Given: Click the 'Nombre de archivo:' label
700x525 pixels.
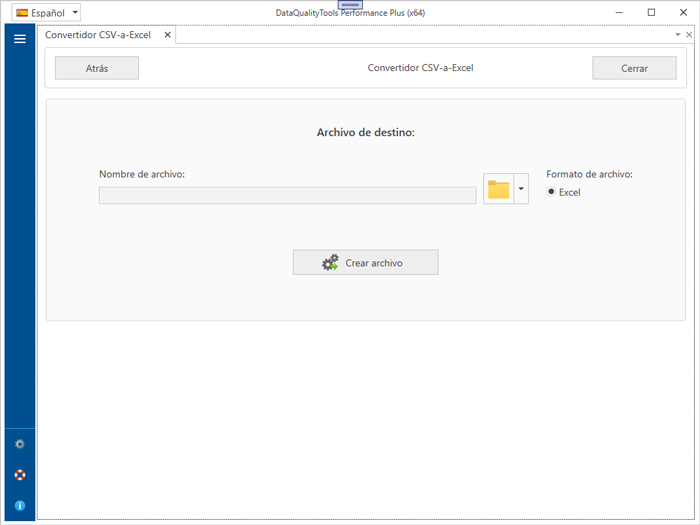Looking at the screenshot, I should click(x=142, y=175).
